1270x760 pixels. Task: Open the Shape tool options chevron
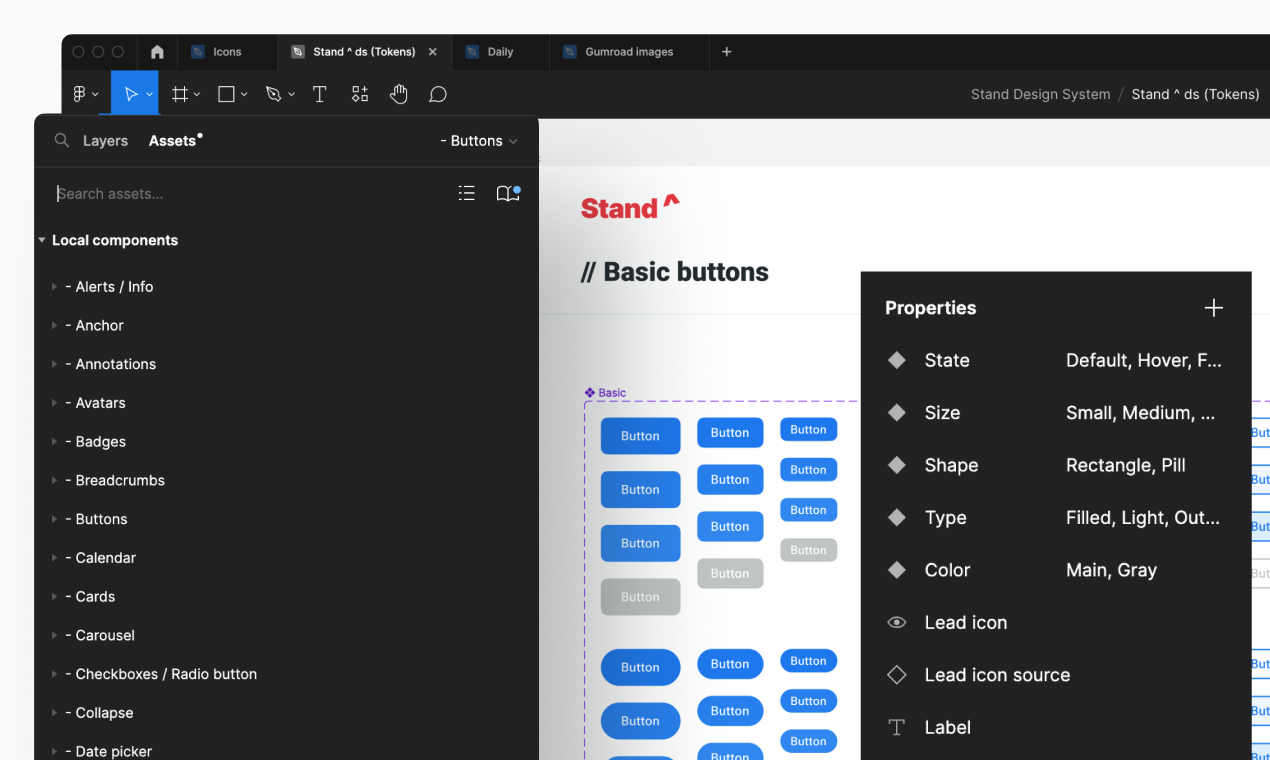click(244, 95)
